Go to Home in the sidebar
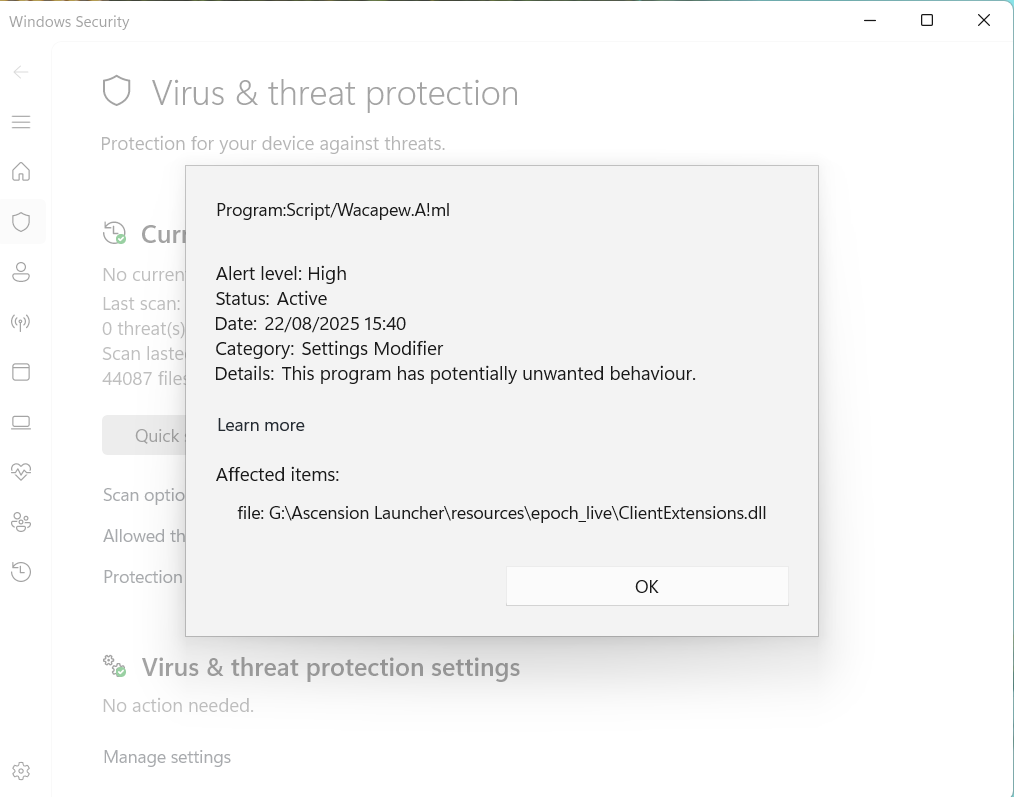 click(21, 172)
